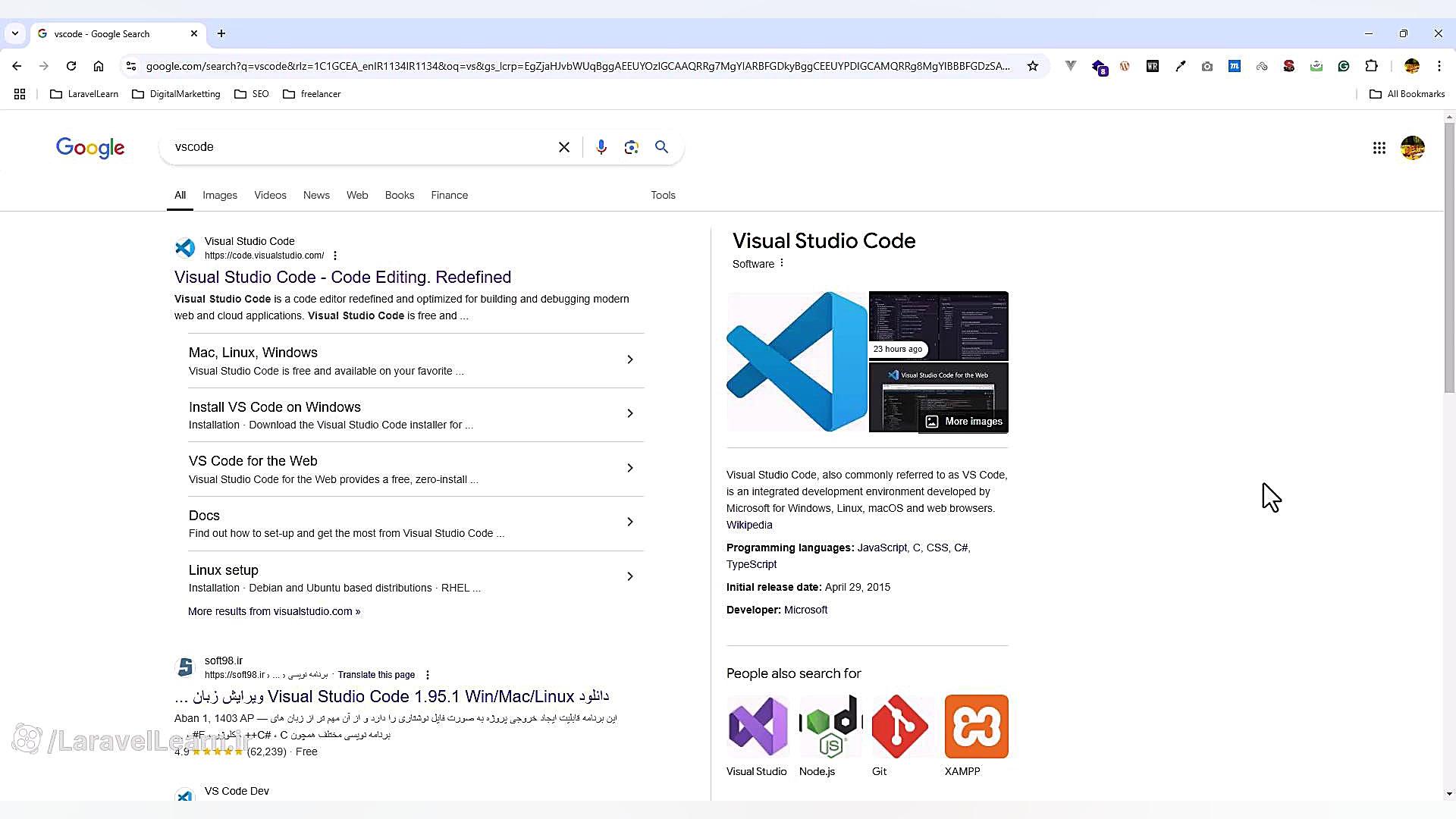Open the Chrome three-dot menu
Image resolution: width=1456 pixels, height=819 pixels.
click(1439, 67)
